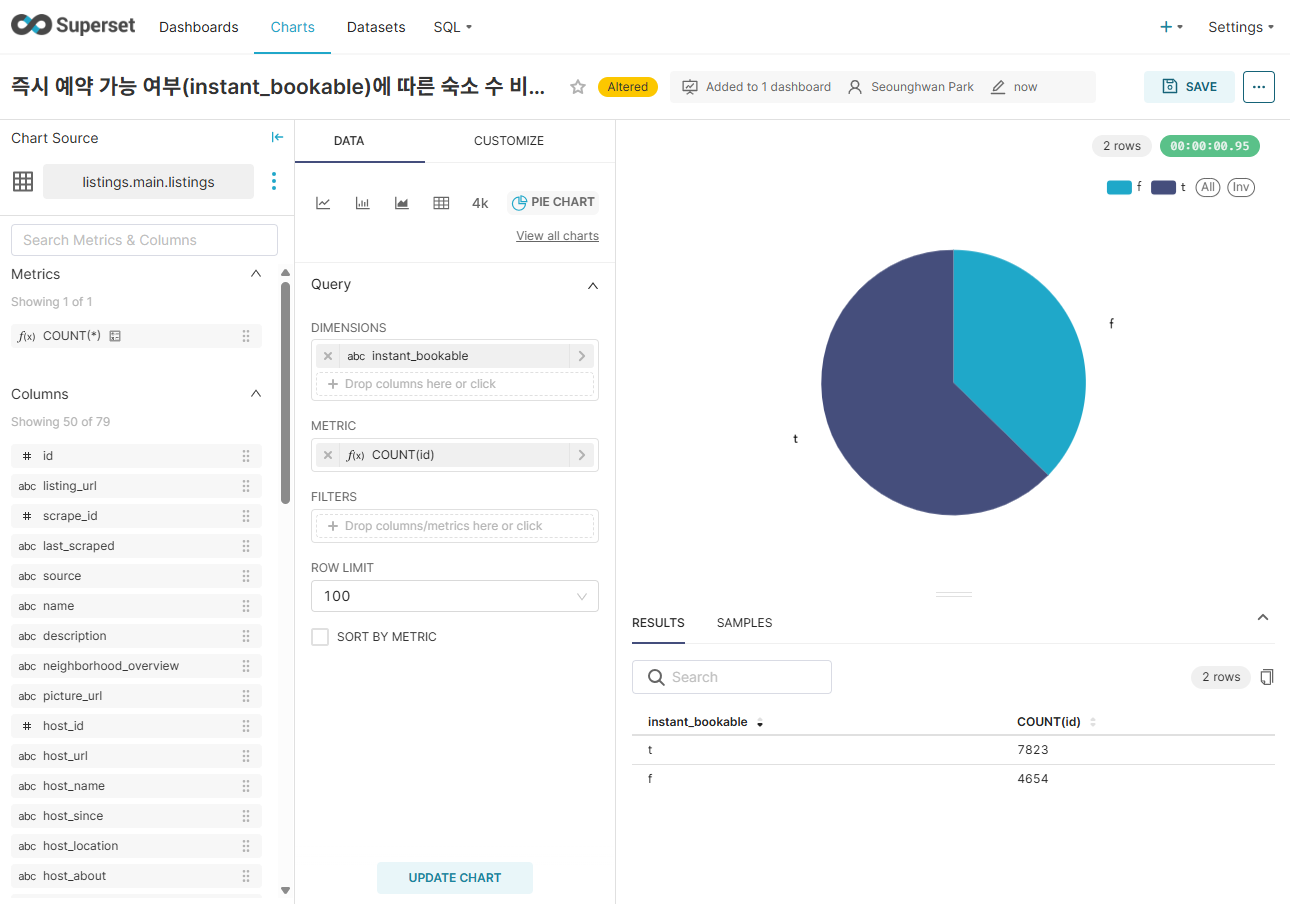Click legend All selector
Screen dimensions: 1290x904
(1208, 187)
